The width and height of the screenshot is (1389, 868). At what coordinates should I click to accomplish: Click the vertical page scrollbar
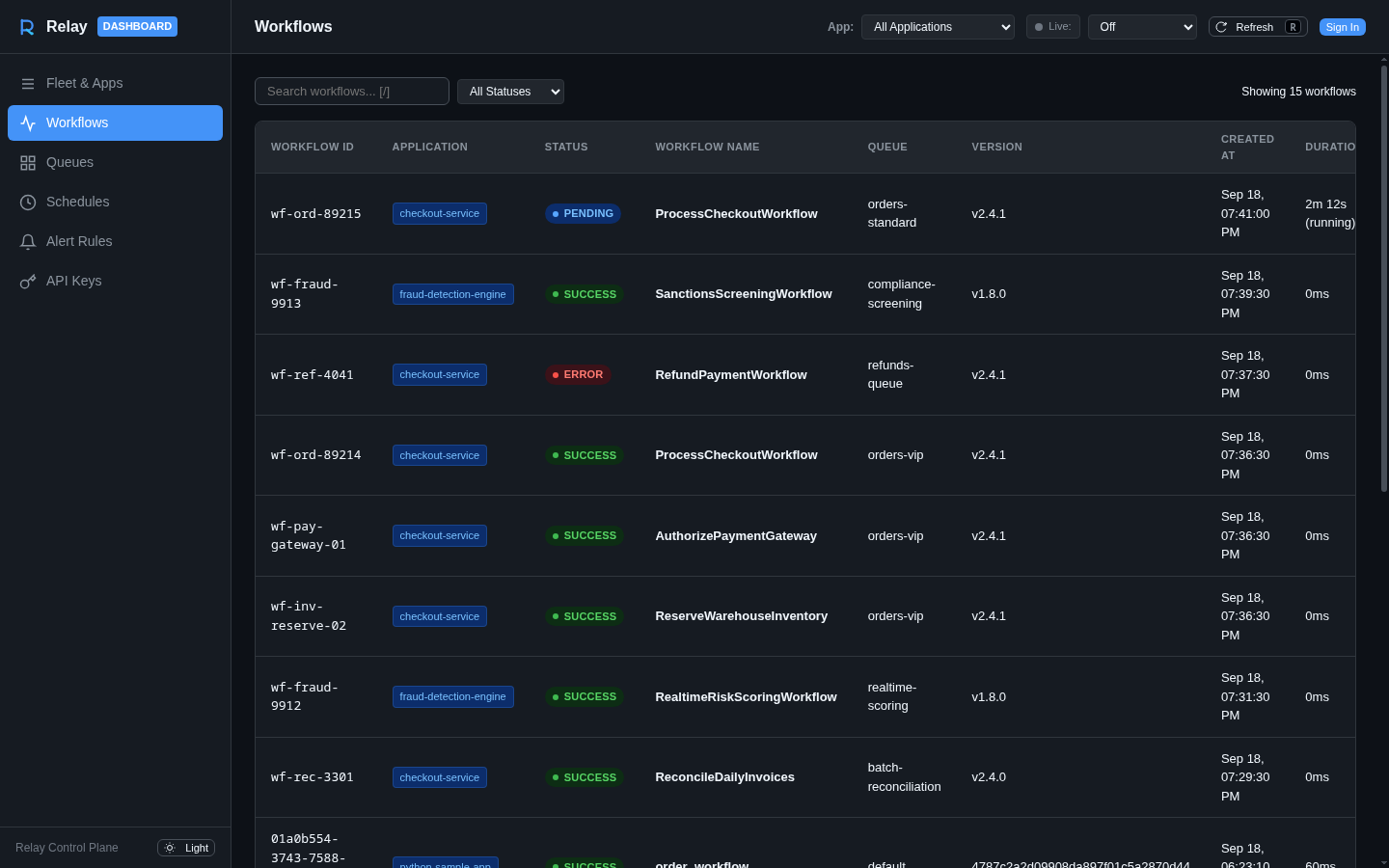[x=1383, y=280]
